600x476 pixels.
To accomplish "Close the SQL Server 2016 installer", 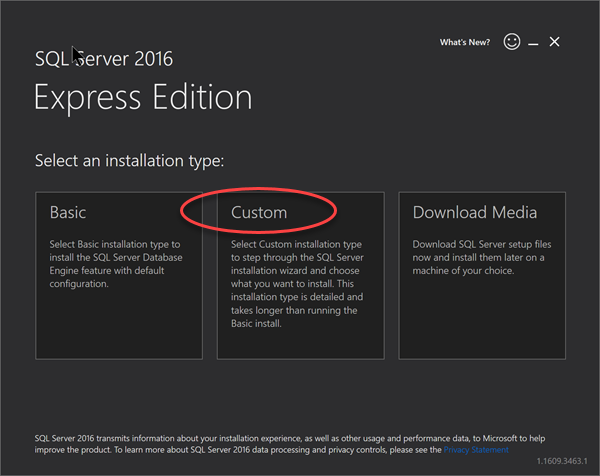I will [554, 41].
